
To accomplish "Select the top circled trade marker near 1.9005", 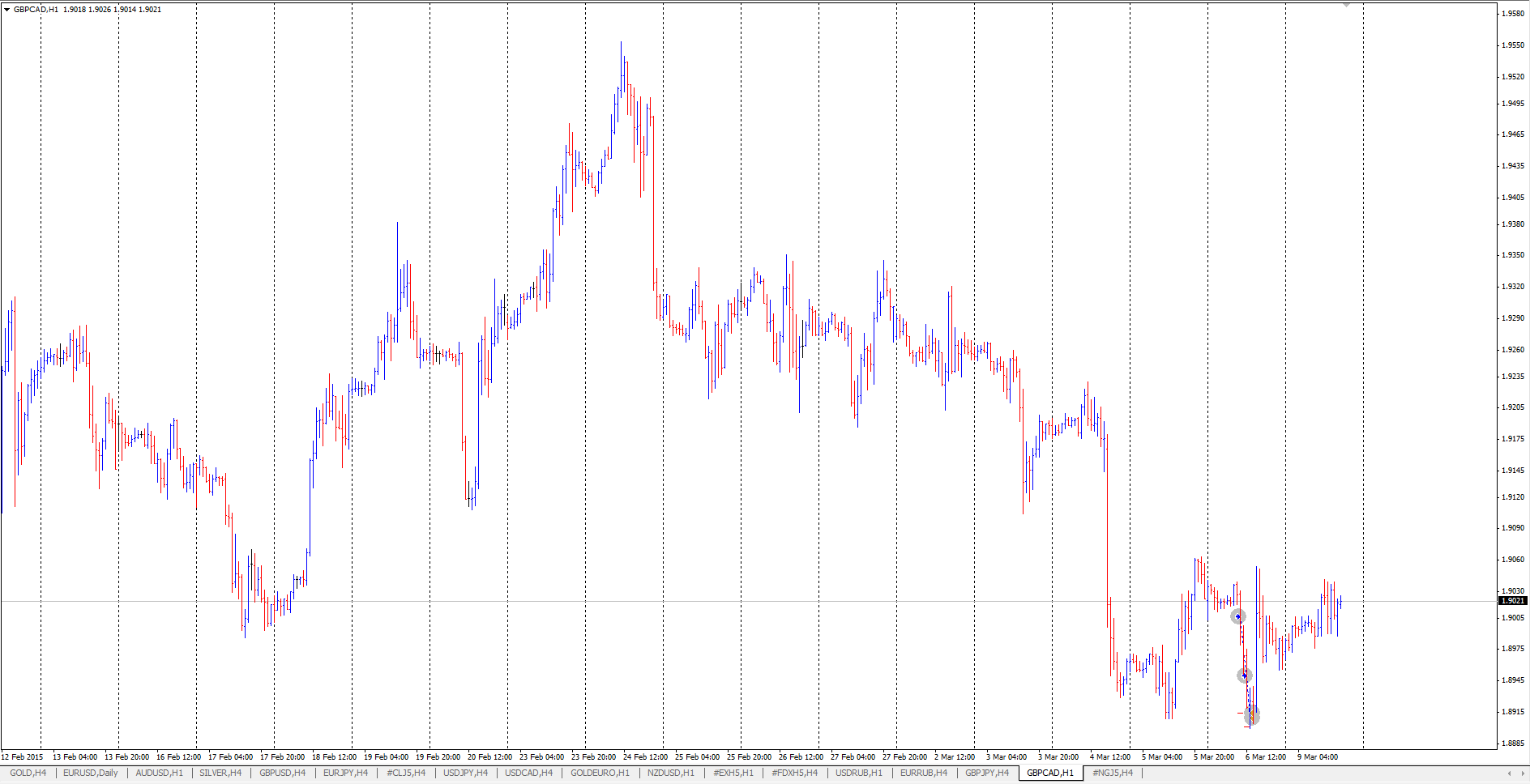I will tap(1237, 616).
